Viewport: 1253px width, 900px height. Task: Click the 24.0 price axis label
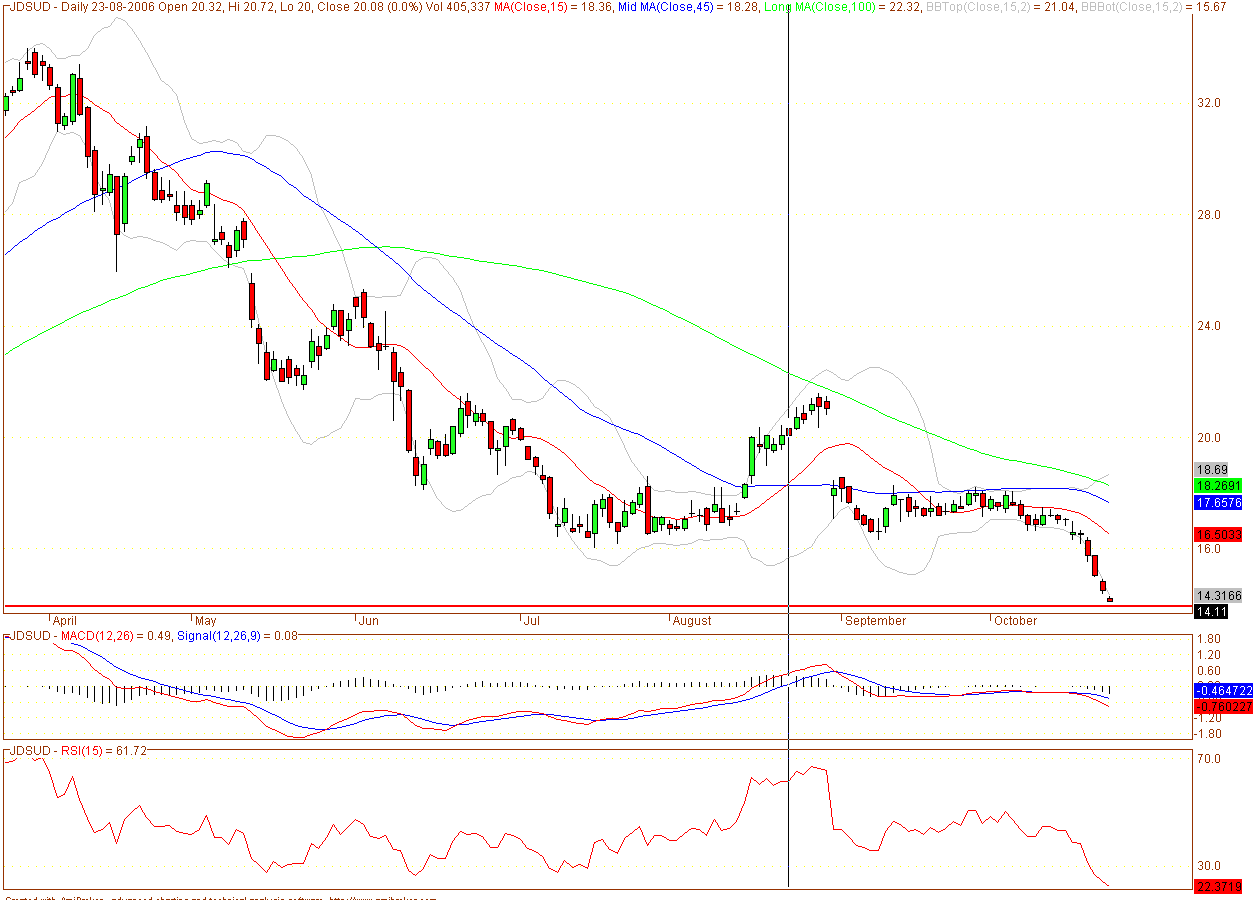1210,326
